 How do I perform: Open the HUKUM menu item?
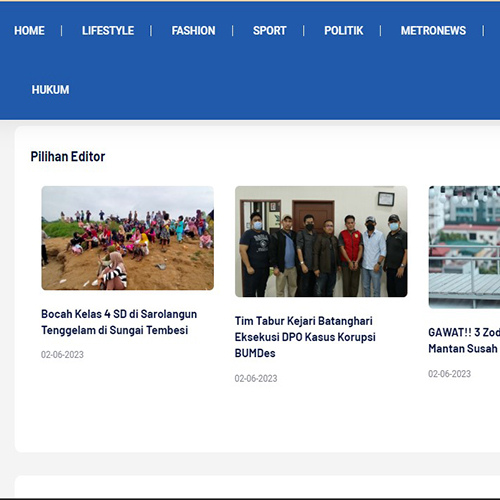point(50,90)
